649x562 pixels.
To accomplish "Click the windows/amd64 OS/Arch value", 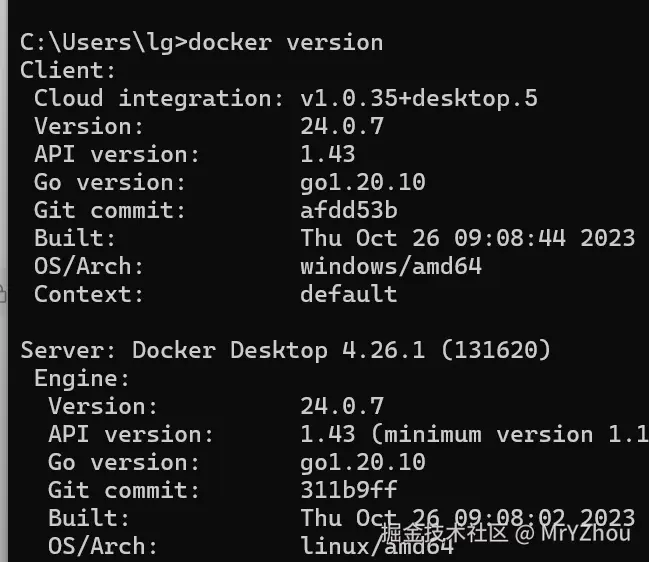I will (x=390, y=266).
